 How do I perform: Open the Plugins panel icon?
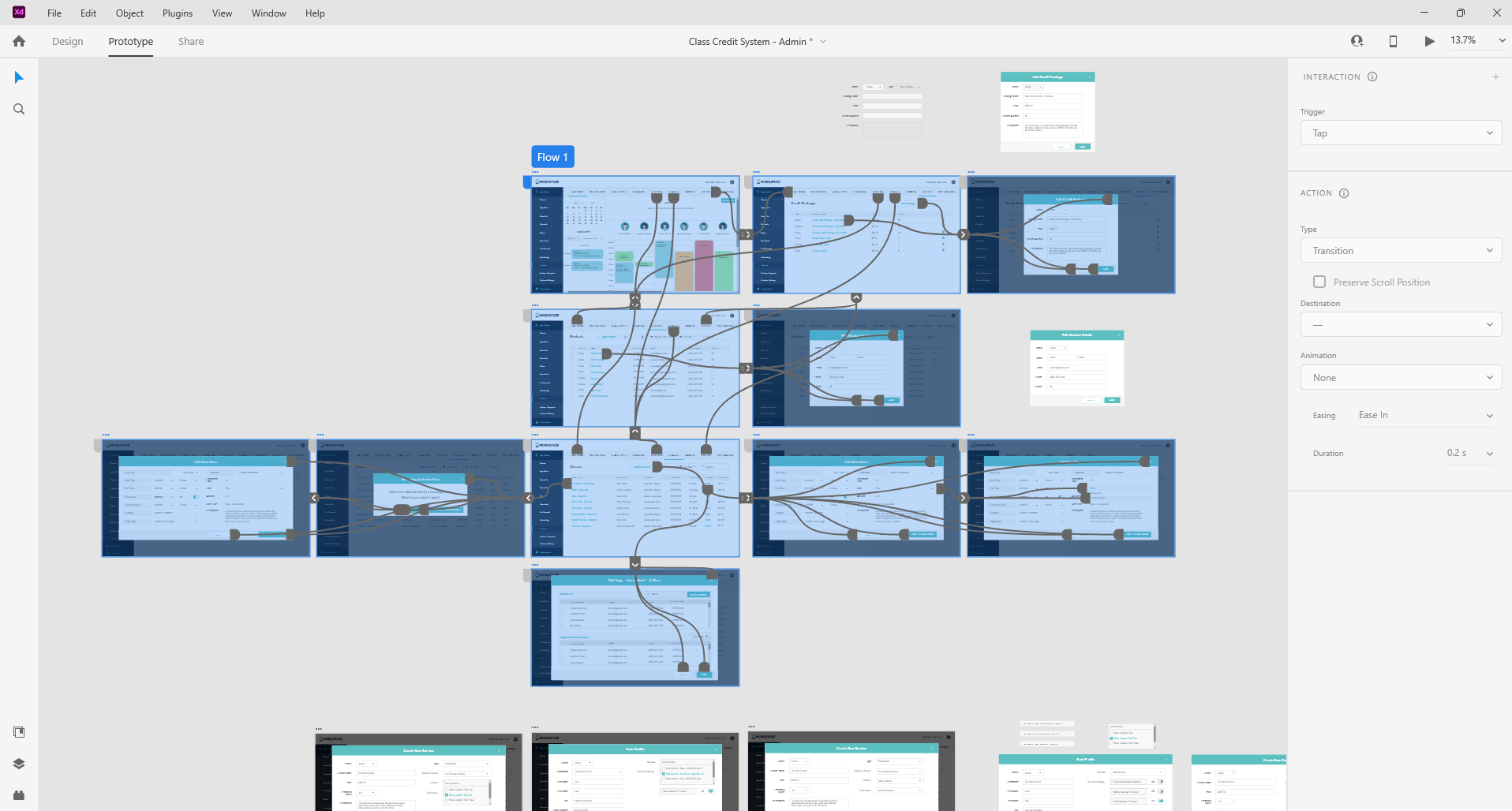click(19, 794)
